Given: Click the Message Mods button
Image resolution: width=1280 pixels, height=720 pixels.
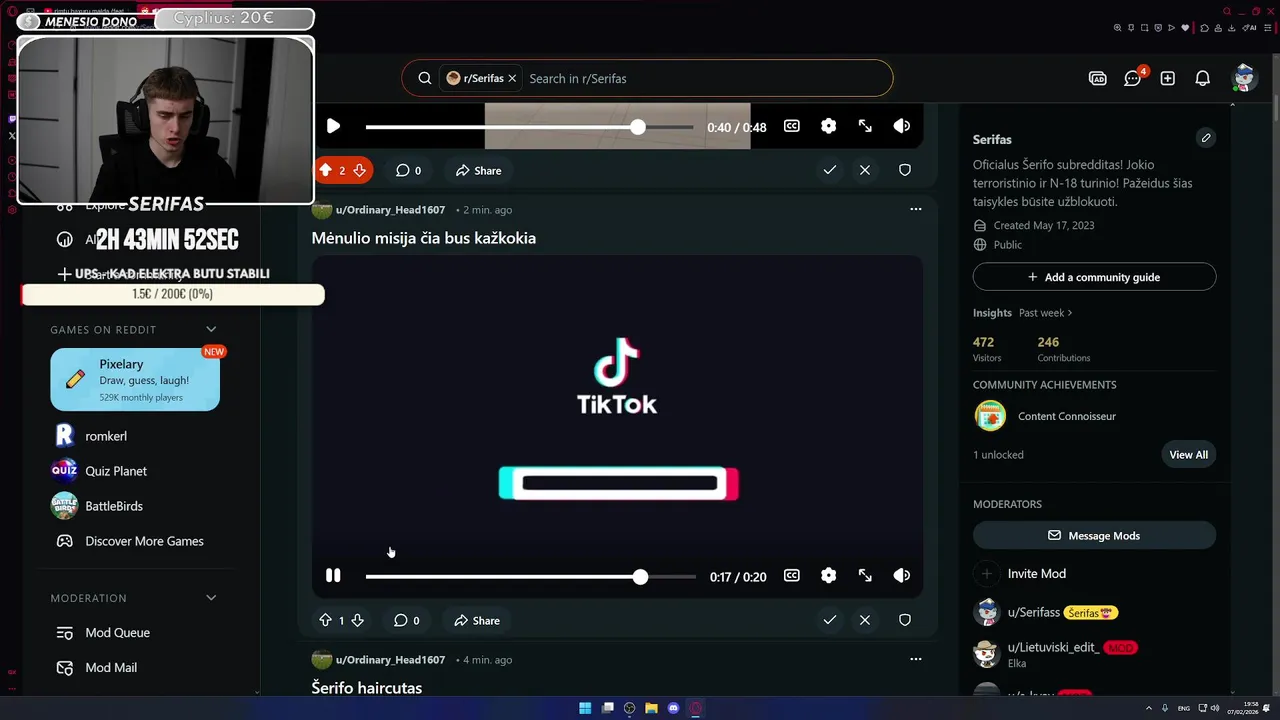Looking at the screenshot, I should coord(1094,535).
